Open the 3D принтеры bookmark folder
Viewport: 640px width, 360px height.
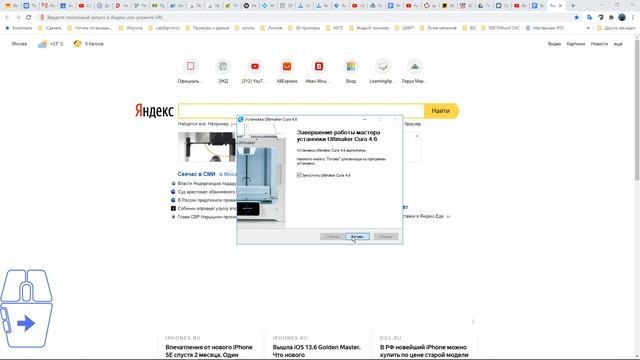click(x=304, y=28)
